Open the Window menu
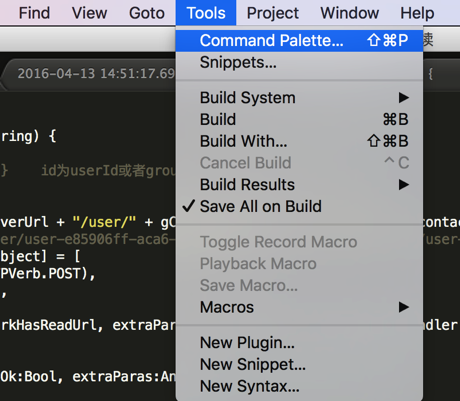The height and width of the screenshot is (401, 460). (350, 13)
